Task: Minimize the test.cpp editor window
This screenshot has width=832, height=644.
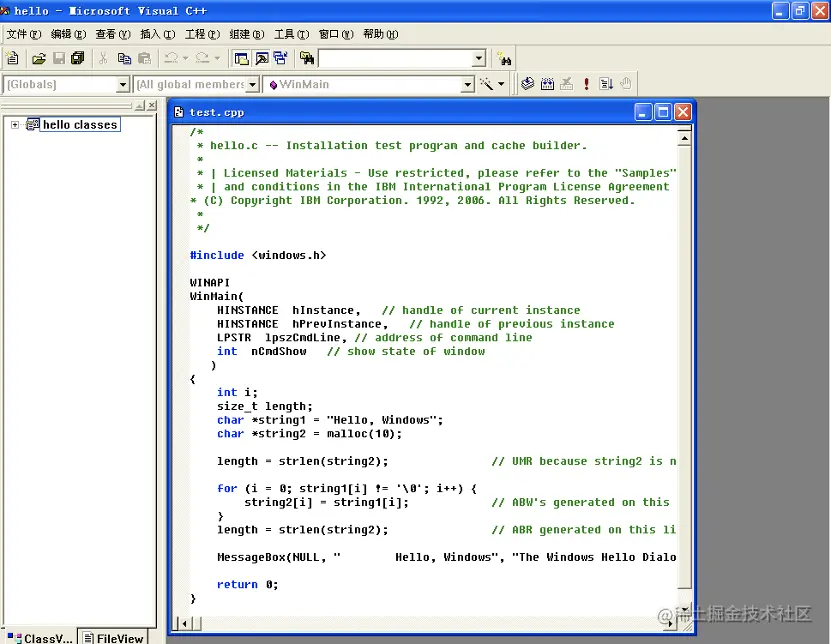Action: 643,112
